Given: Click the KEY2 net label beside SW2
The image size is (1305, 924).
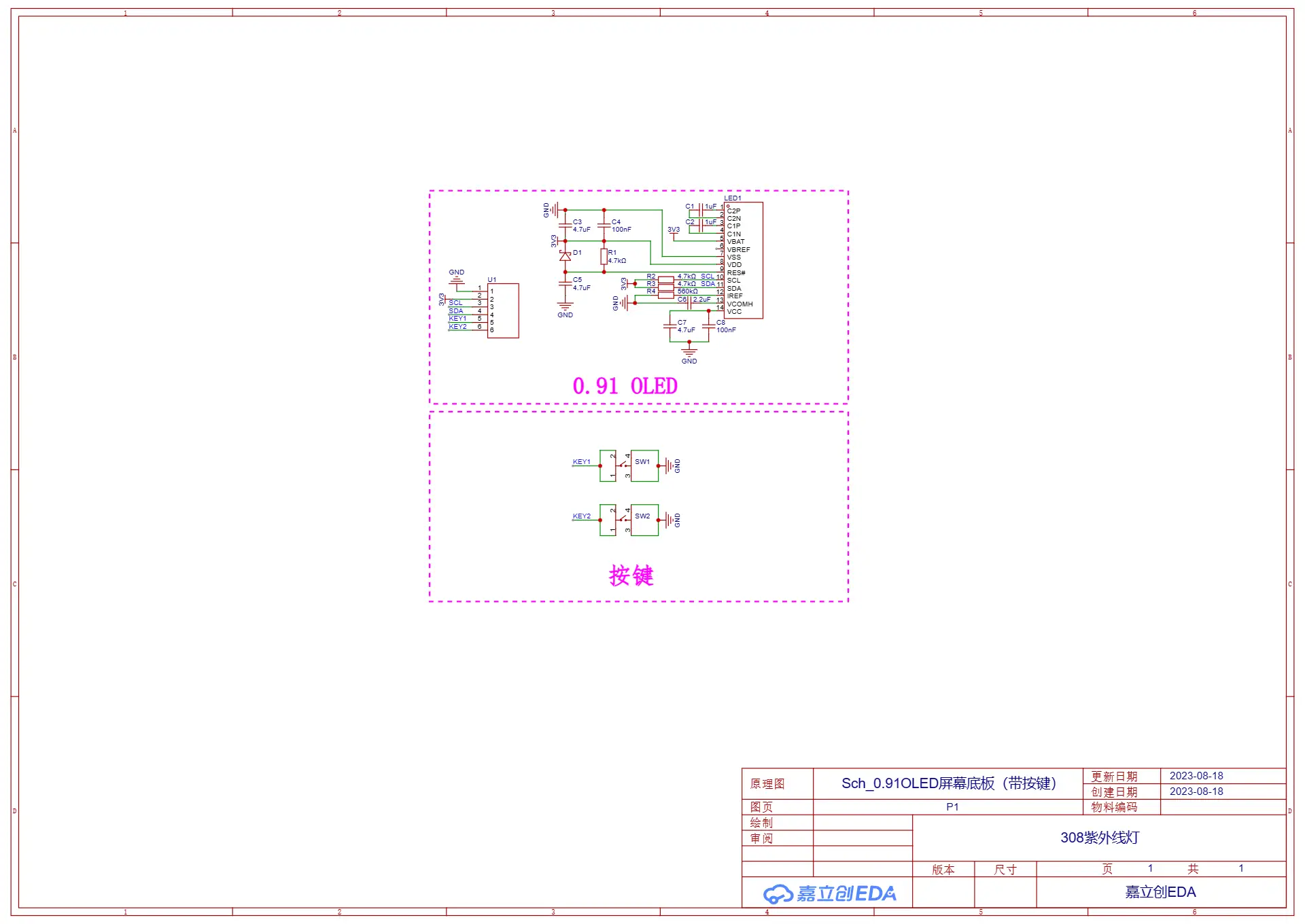Looking at the screenshot, I should point(582,516).
